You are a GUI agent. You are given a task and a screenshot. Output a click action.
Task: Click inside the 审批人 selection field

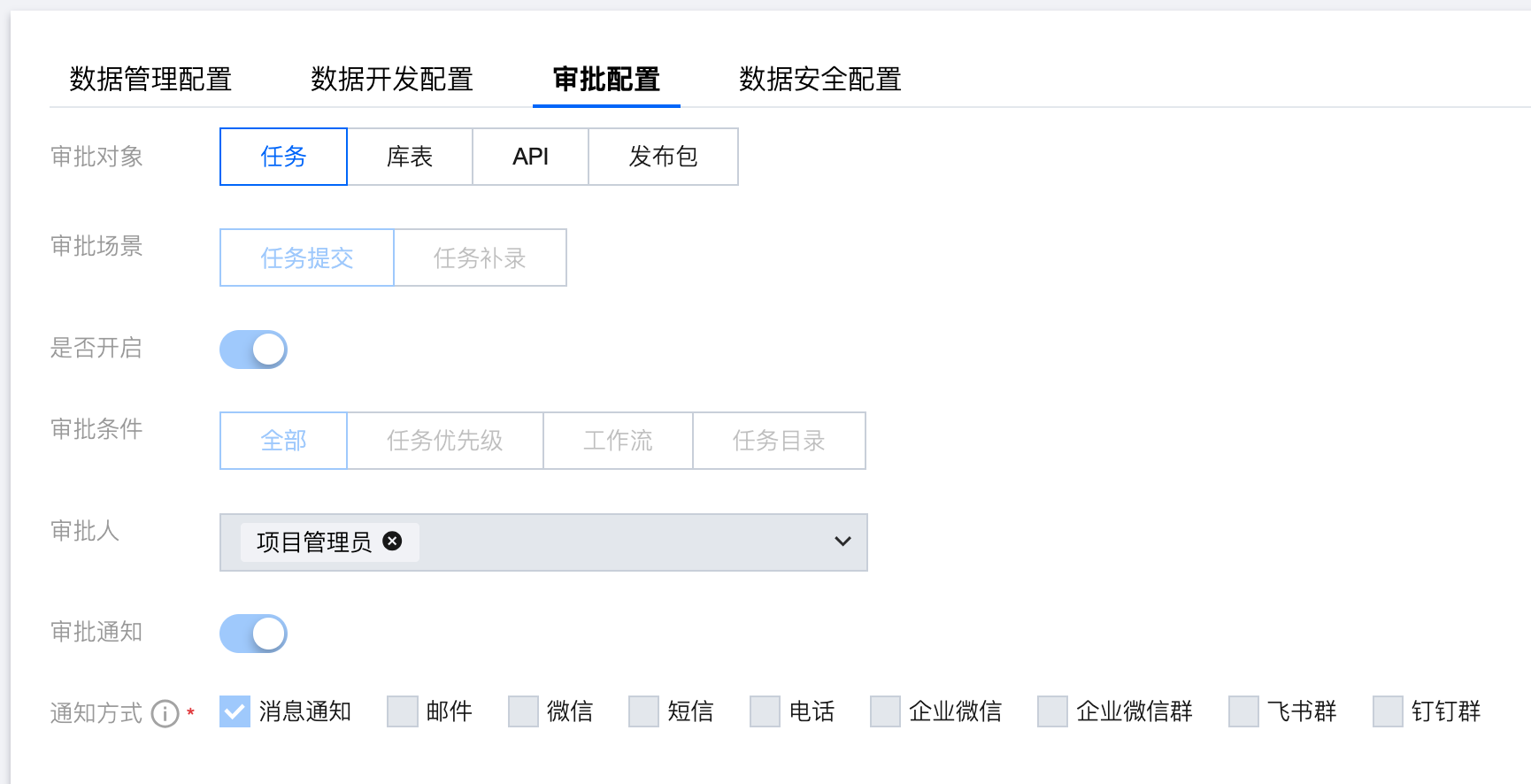[x=619, y=542]
